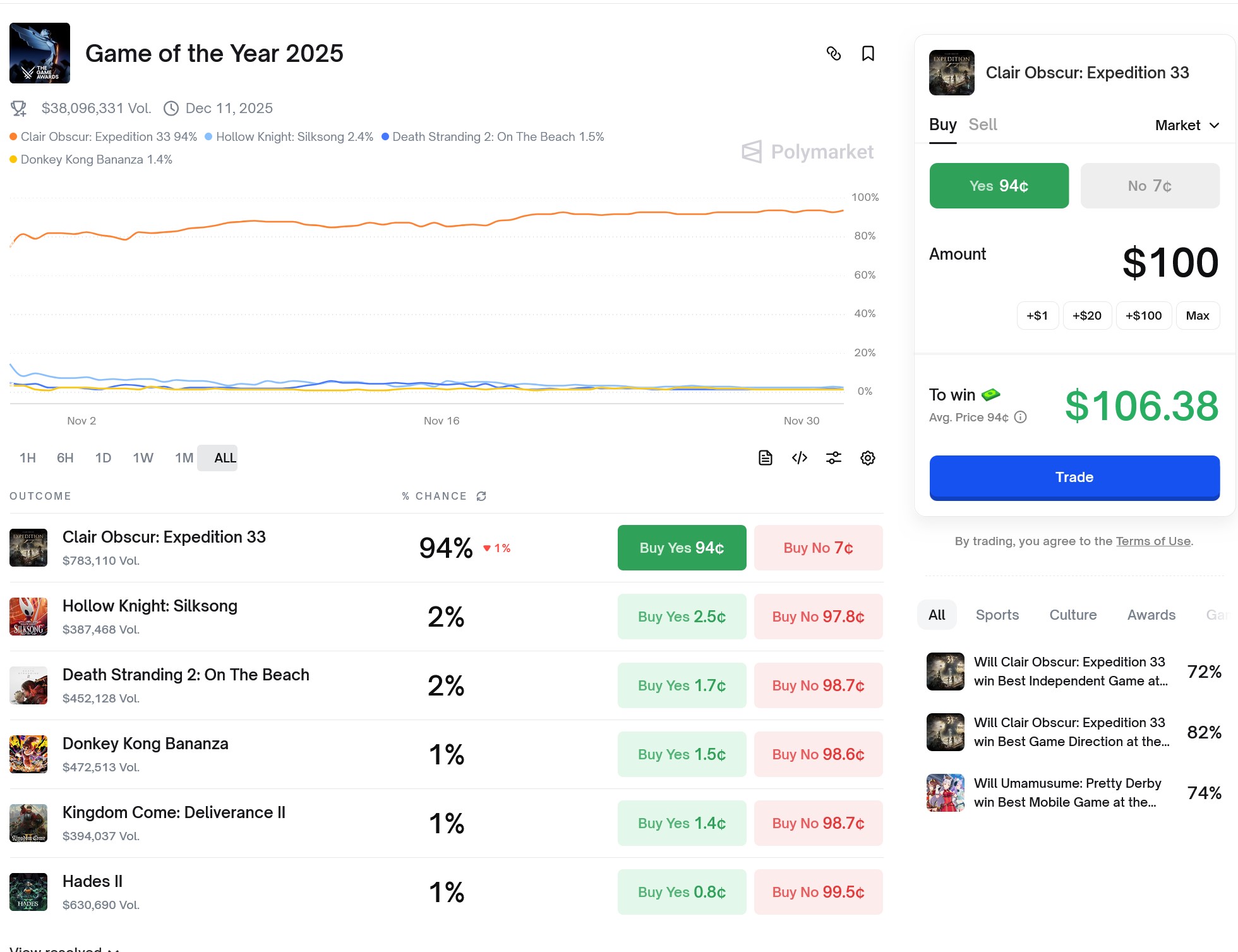Open Hades II outcome thumbnail

[28, 892]
